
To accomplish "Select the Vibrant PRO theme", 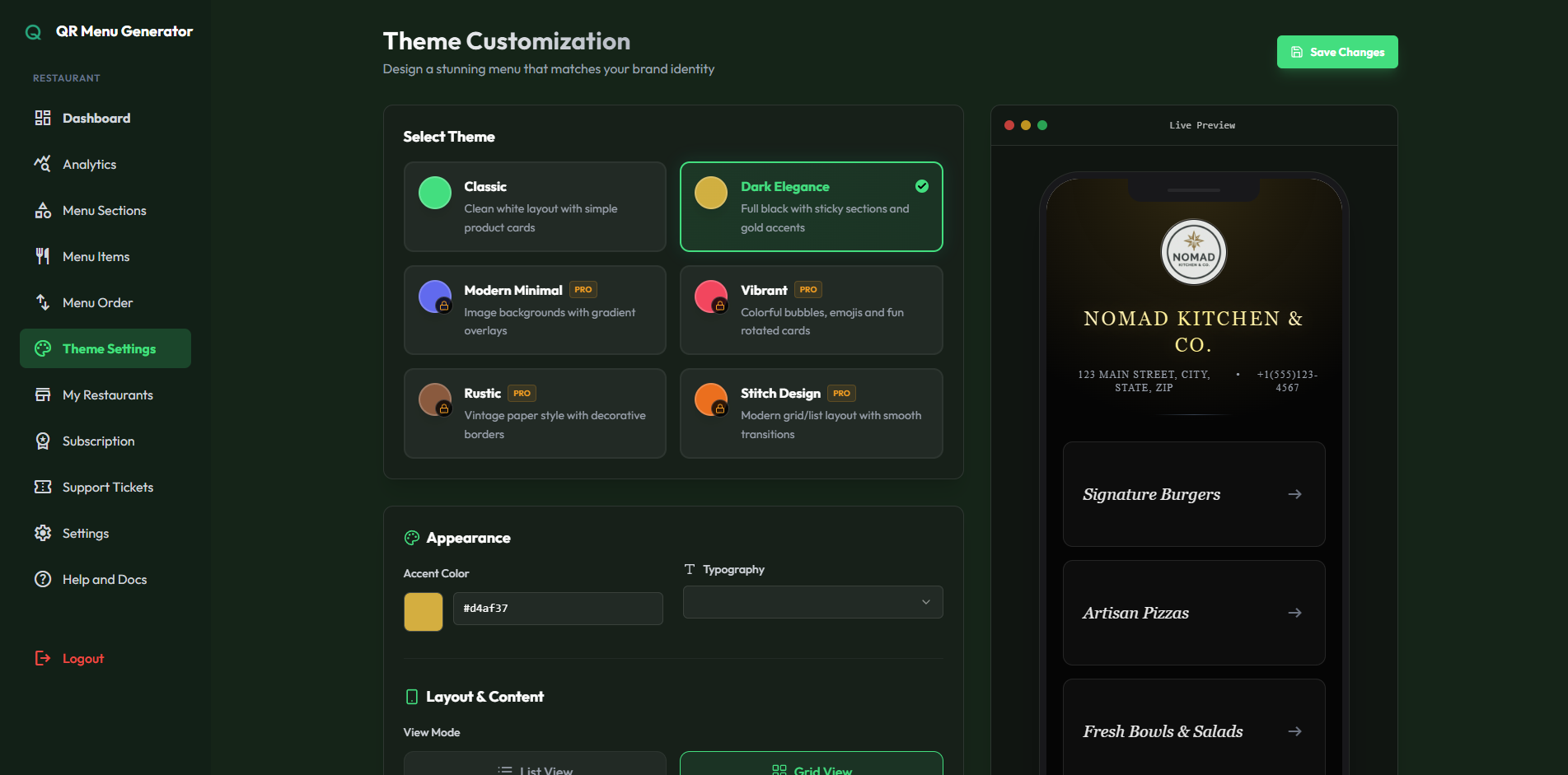I will coord(811,310).
